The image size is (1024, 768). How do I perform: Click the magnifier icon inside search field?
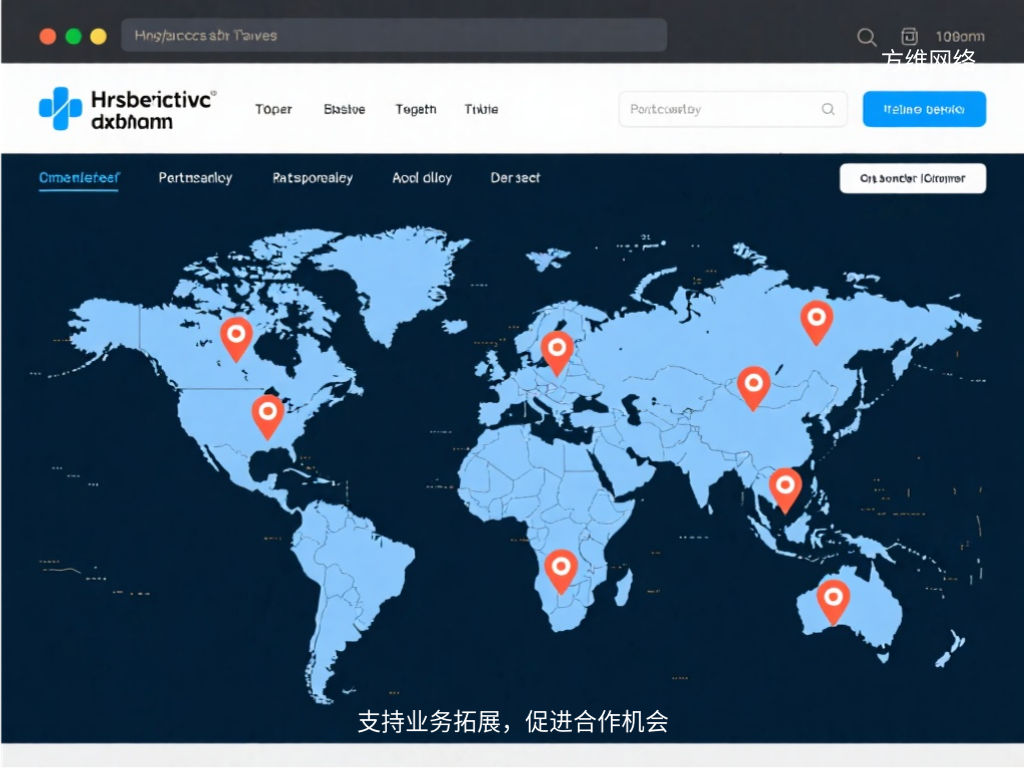click(828, 110)
